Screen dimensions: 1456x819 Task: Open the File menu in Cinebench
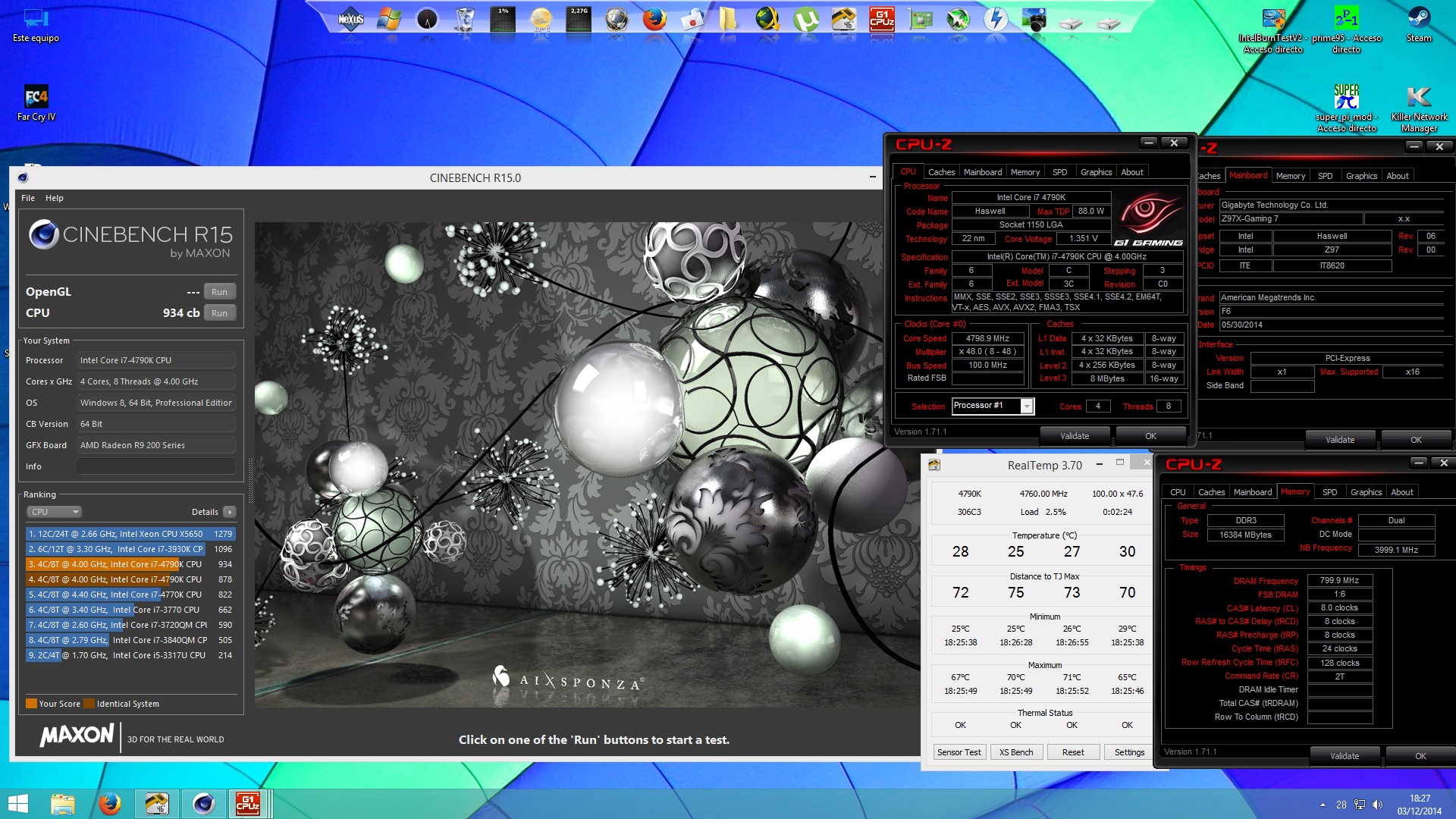[x=28, y=198]
